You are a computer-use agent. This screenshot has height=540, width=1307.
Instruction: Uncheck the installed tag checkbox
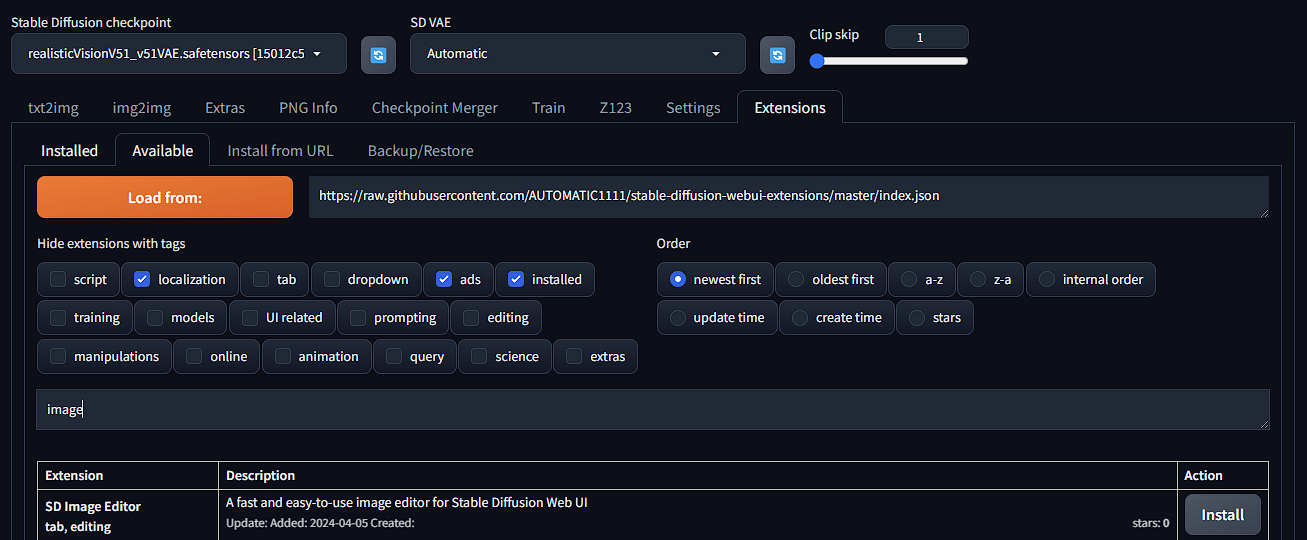516,279
